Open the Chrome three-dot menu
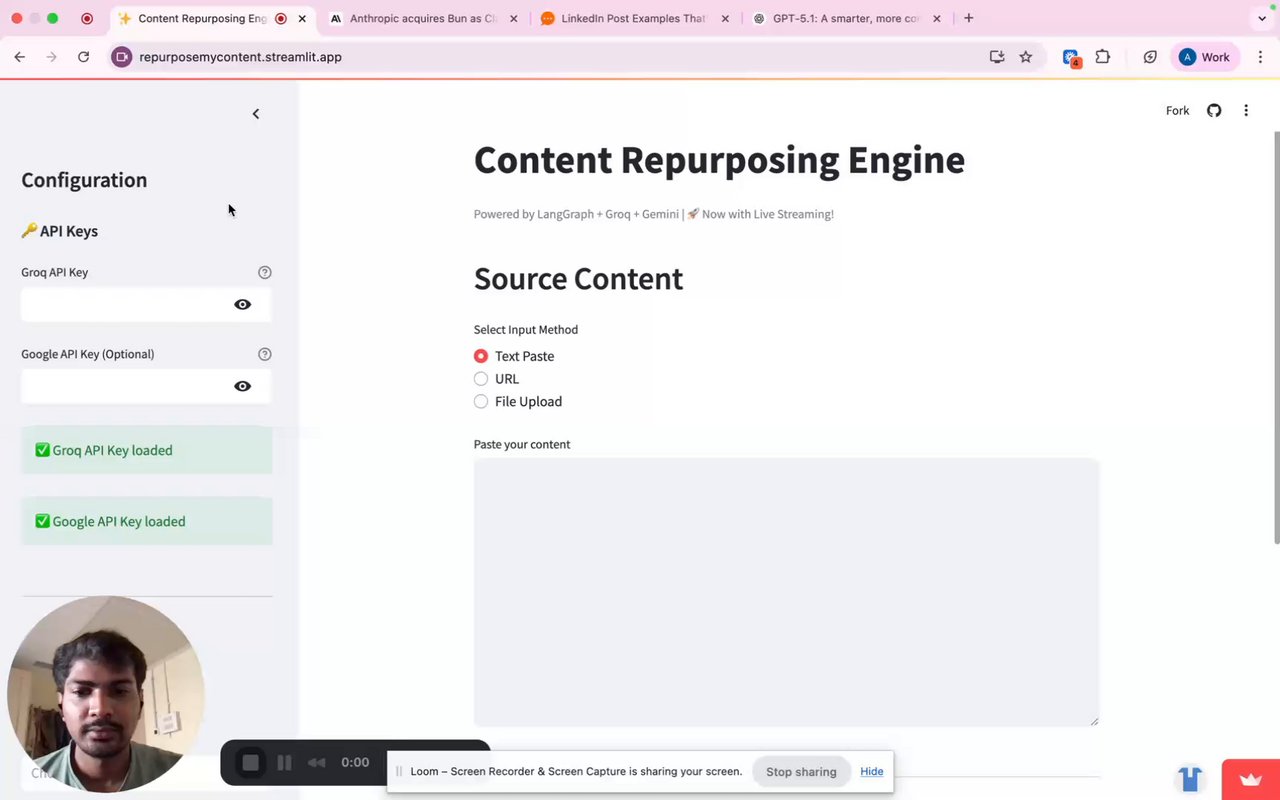Image resolution: width=1280 pixels, height=800 pixels. pyautogui.click(x=1260, y=57)
